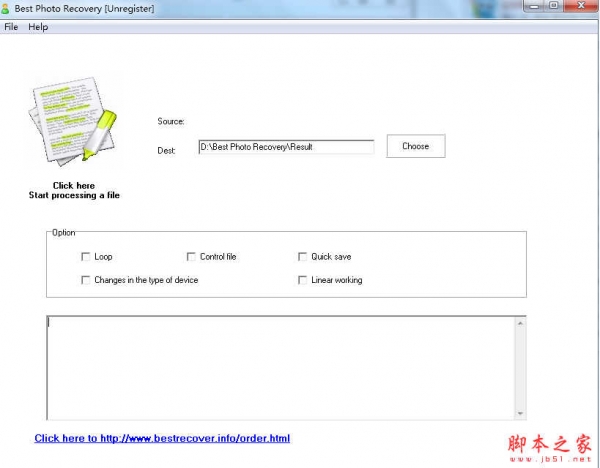Click the app icon in the title bar
Viewport: 600px width, 468px height.
5,9
